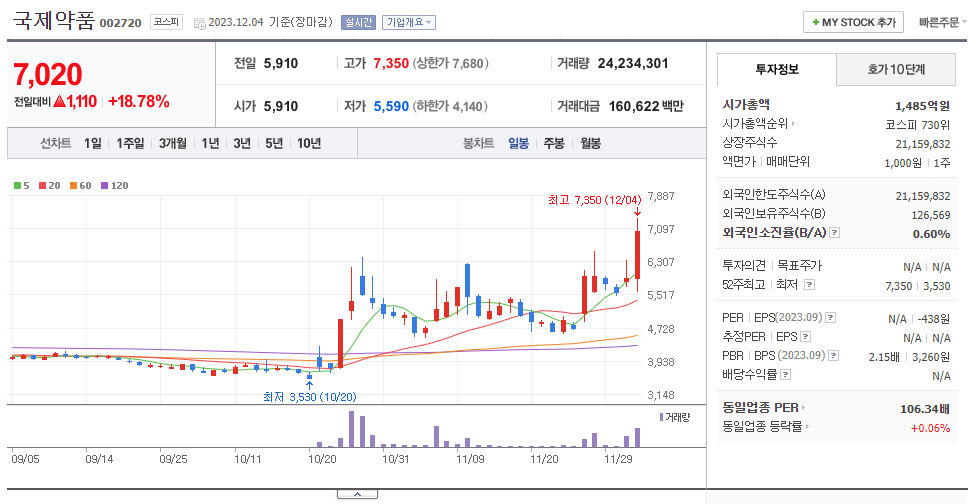The height and width of the screenshot is (504, 974).
Task: Select the 1주일 line chart period
Action: point(130,144)
